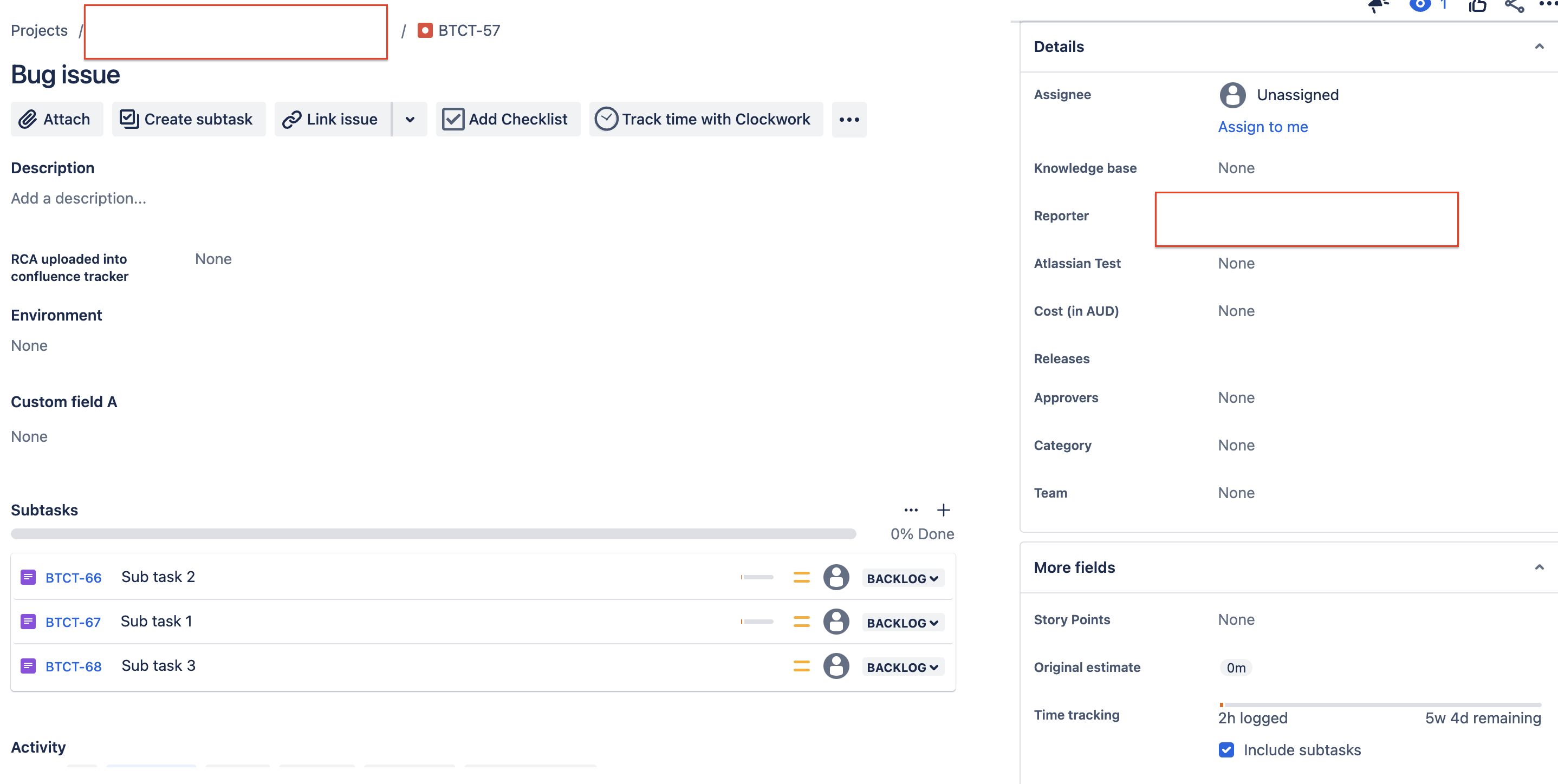Click the Assign to me link

point(1262,127)
